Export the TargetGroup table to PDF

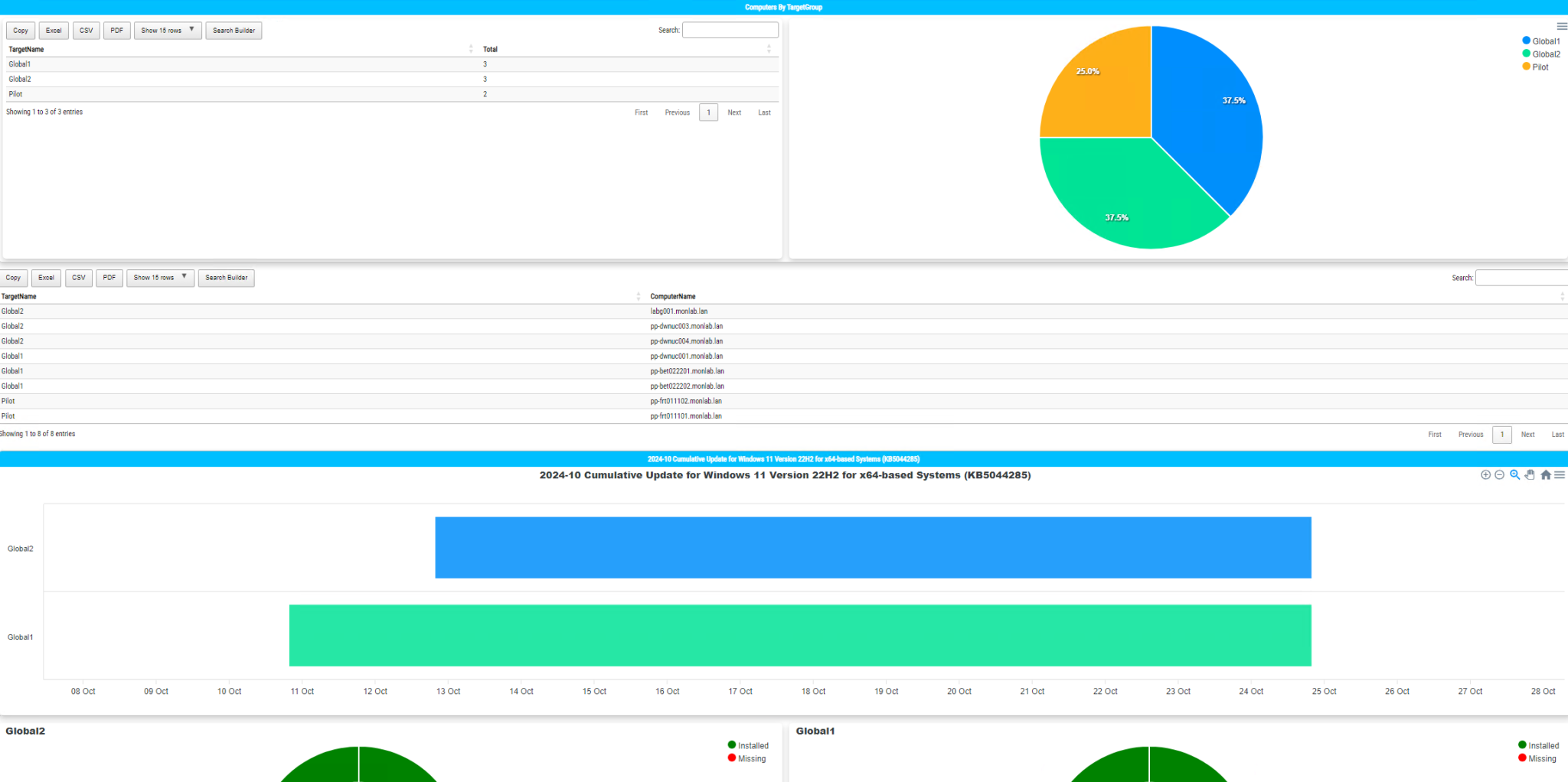(x=116, y=30)
